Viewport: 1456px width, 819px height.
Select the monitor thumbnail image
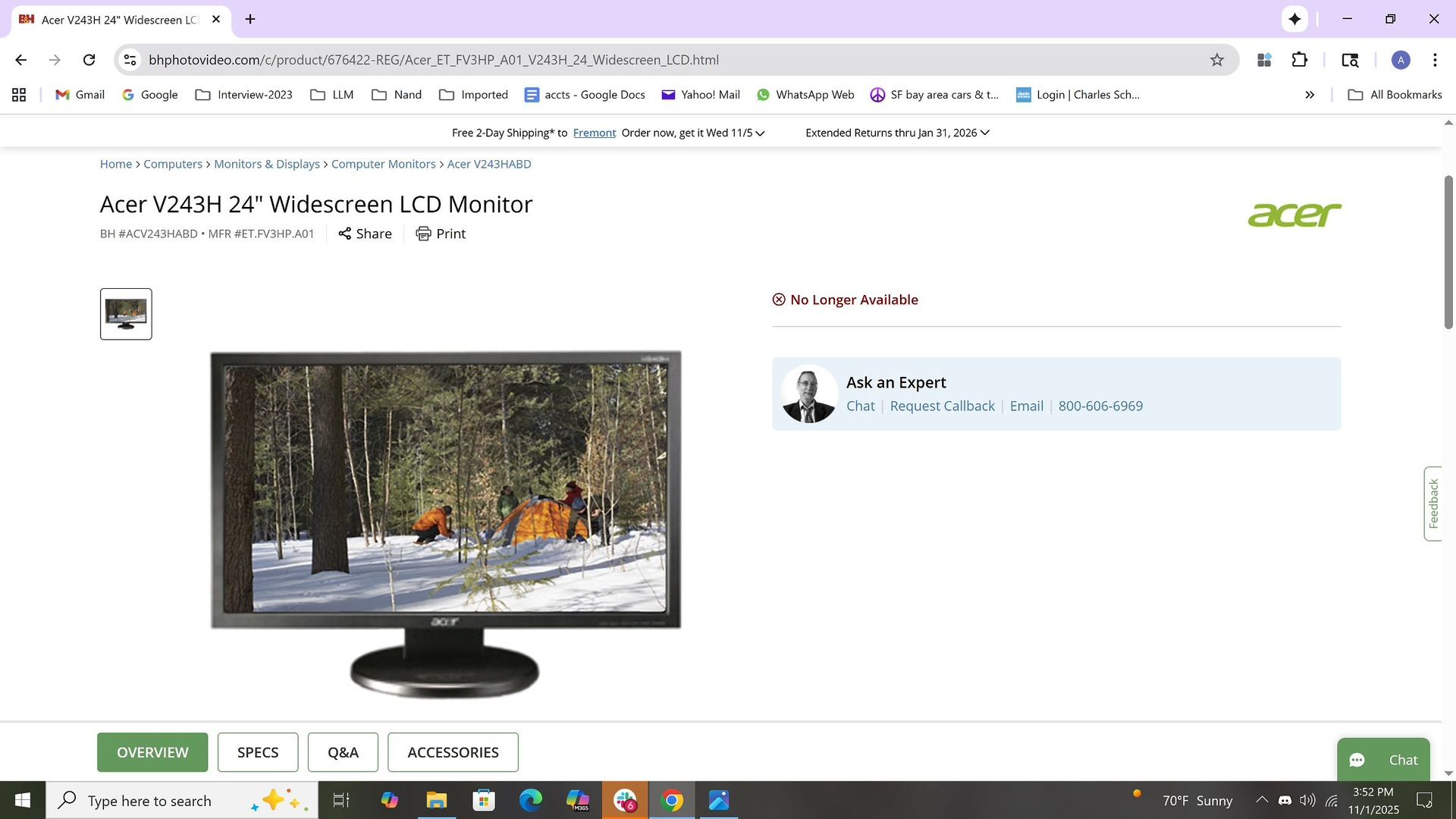125,313
